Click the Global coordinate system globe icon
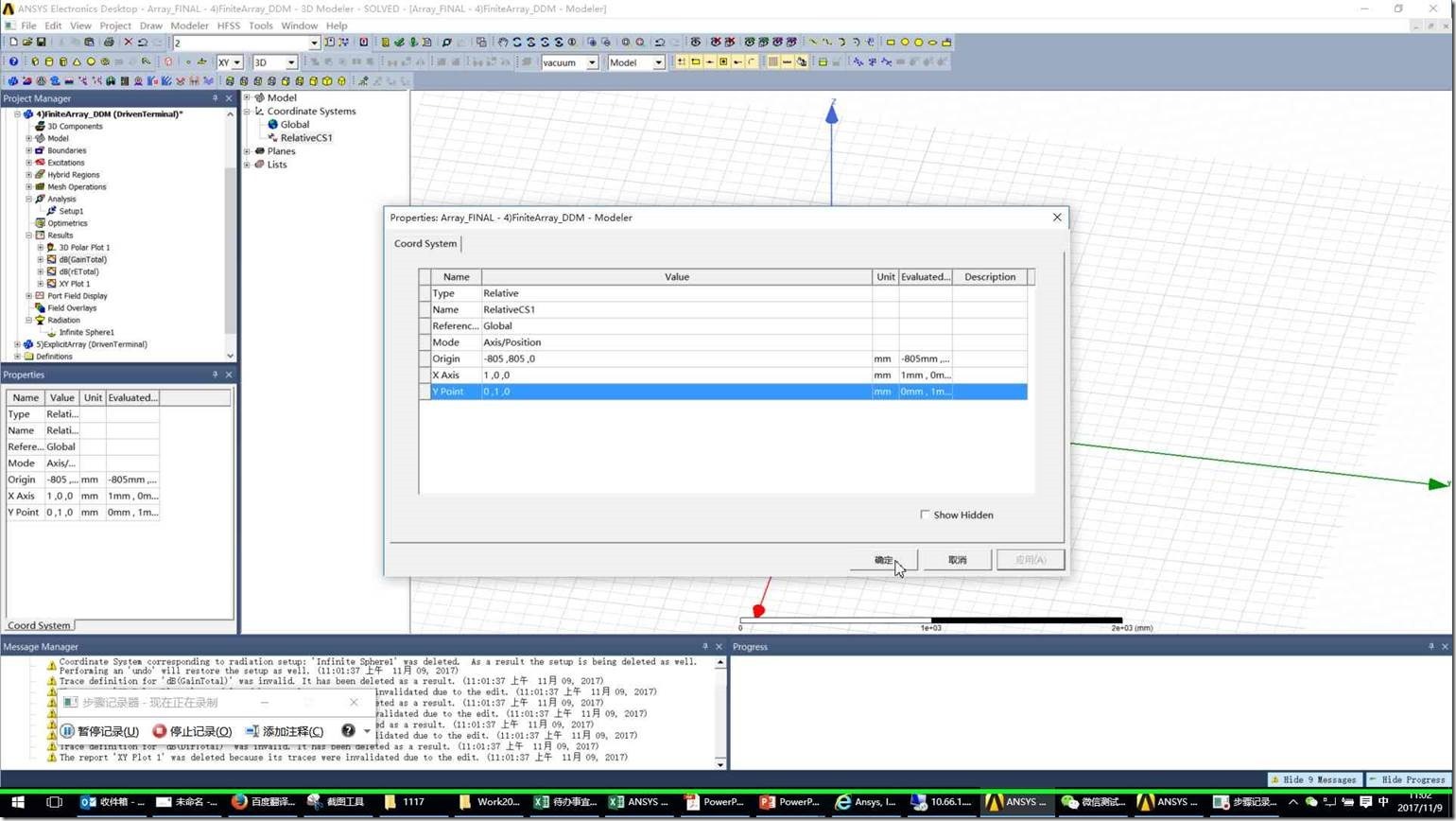The image size is (1456, 821). tap(273, 125)
